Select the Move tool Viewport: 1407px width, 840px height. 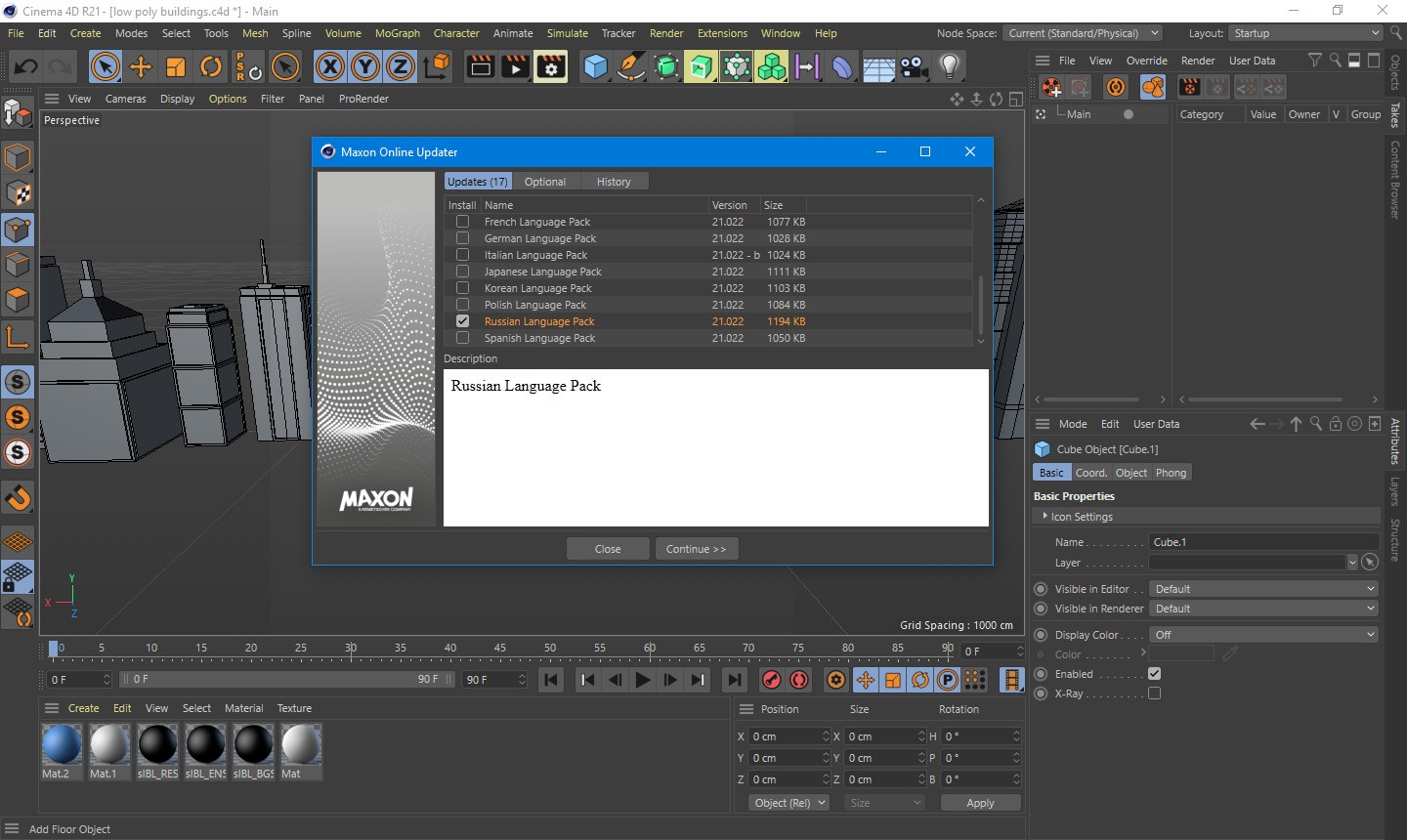click(x=141, y=66)
